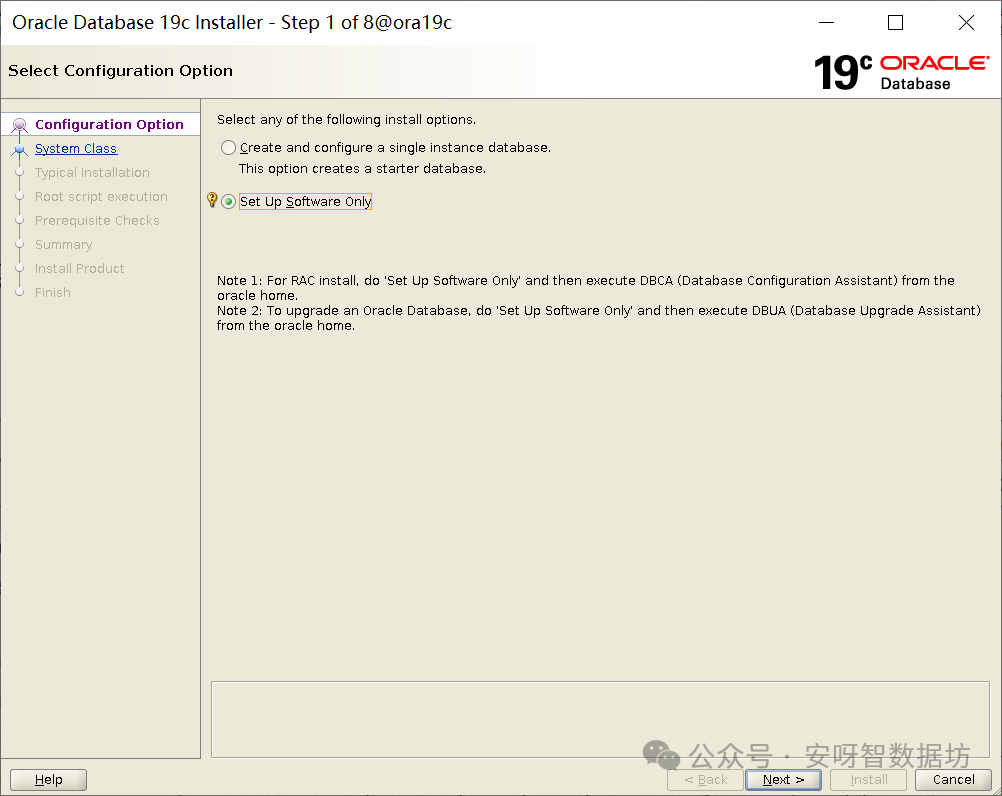
Task: Open the System Class step link
Action: pos(75,148)
